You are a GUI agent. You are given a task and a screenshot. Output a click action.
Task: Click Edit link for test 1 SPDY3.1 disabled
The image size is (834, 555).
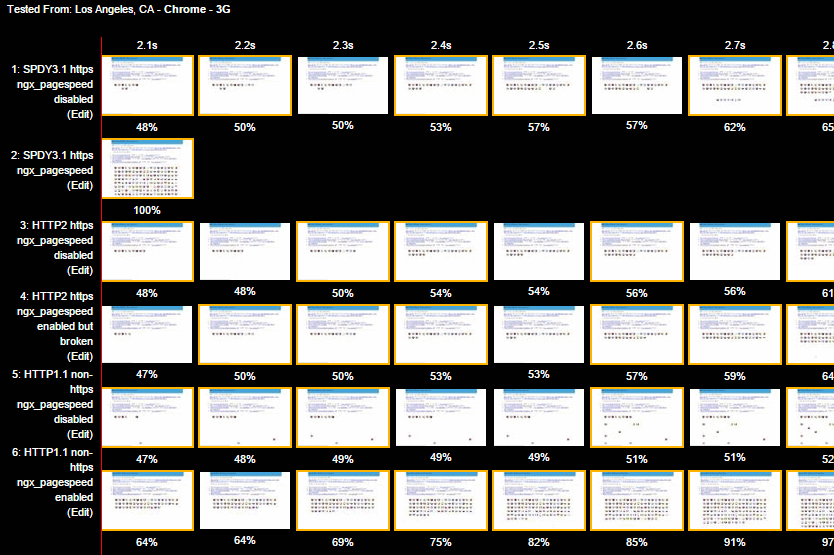point(79,115)
